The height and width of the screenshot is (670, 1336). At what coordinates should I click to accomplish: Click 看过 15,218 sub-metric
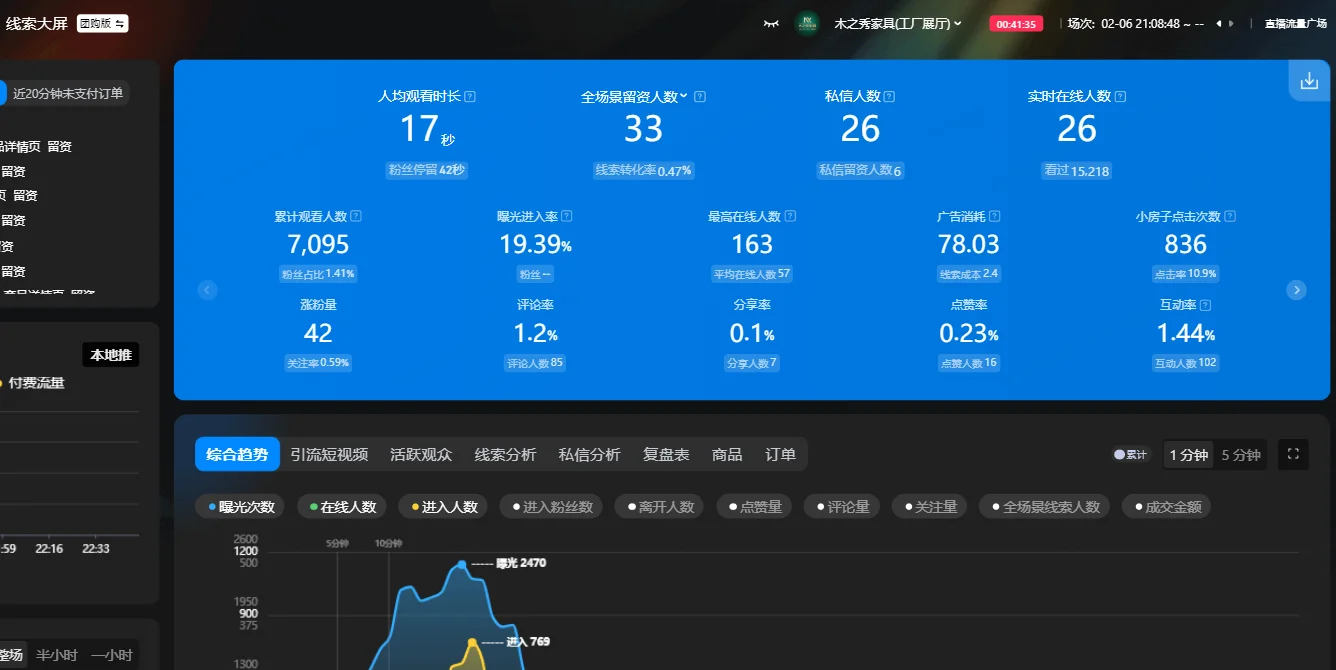tap(1077, 170)
